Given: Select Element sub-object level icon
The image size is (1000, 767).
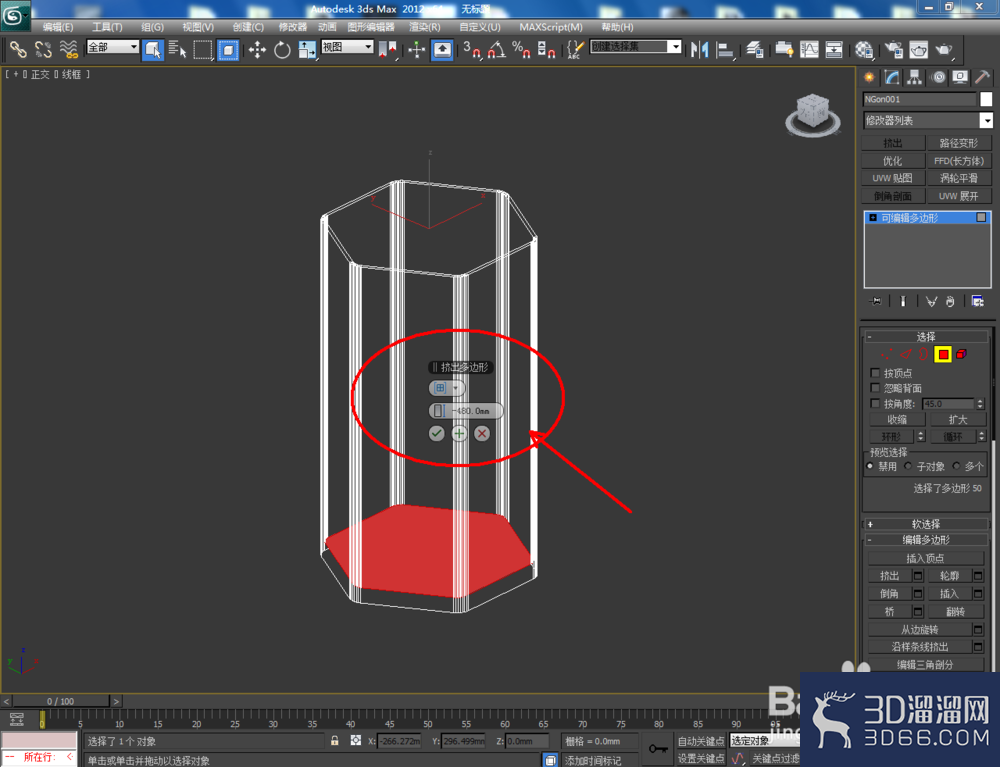Looking at the screenshot, I should coord(961,354).
